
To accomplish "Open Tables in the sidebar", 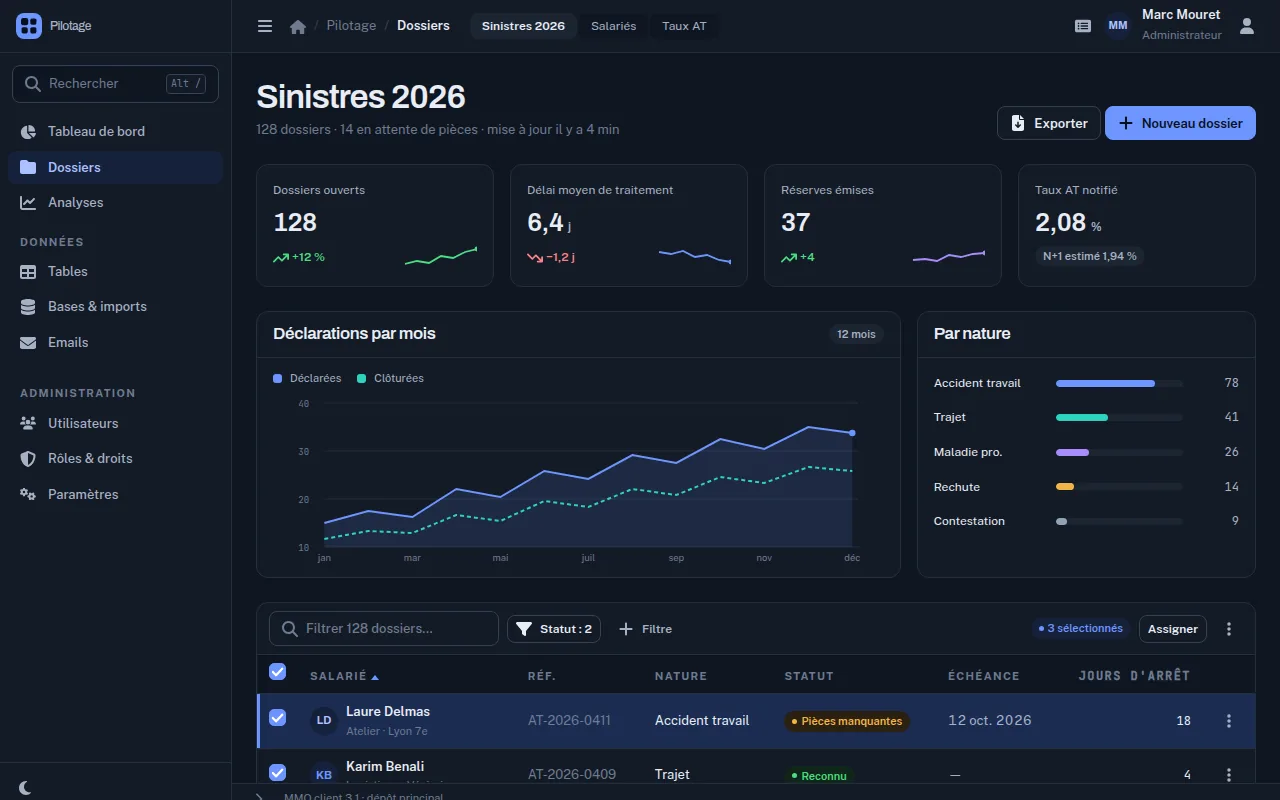I will [115, 271].
